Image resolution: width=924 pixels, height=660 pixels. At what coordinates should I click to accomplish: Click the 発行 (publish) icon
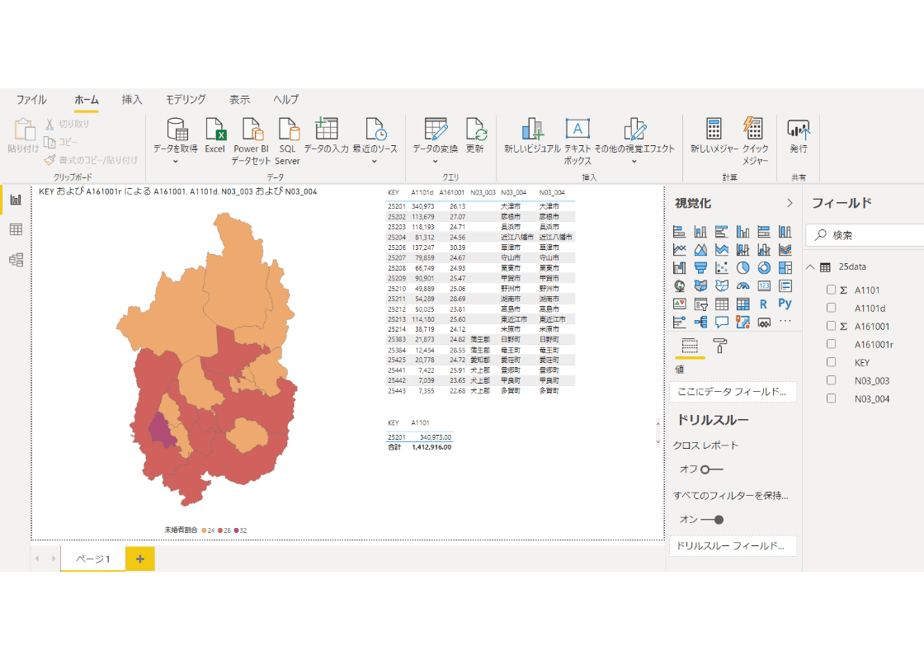(798, 128)
